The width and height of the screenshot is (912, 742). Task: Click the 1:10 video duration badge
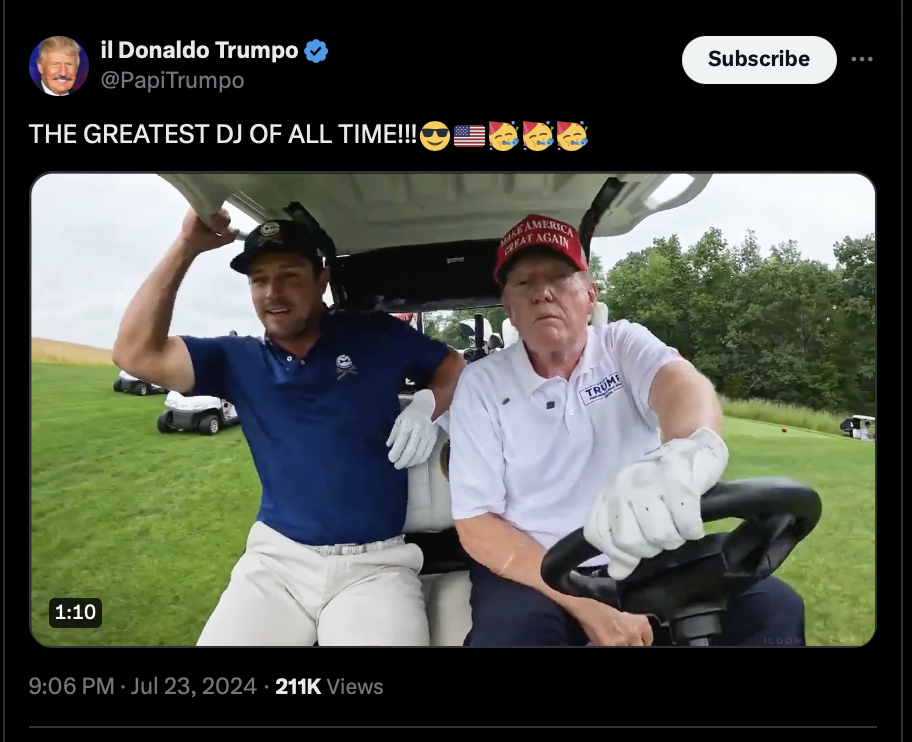click(76, 612)
